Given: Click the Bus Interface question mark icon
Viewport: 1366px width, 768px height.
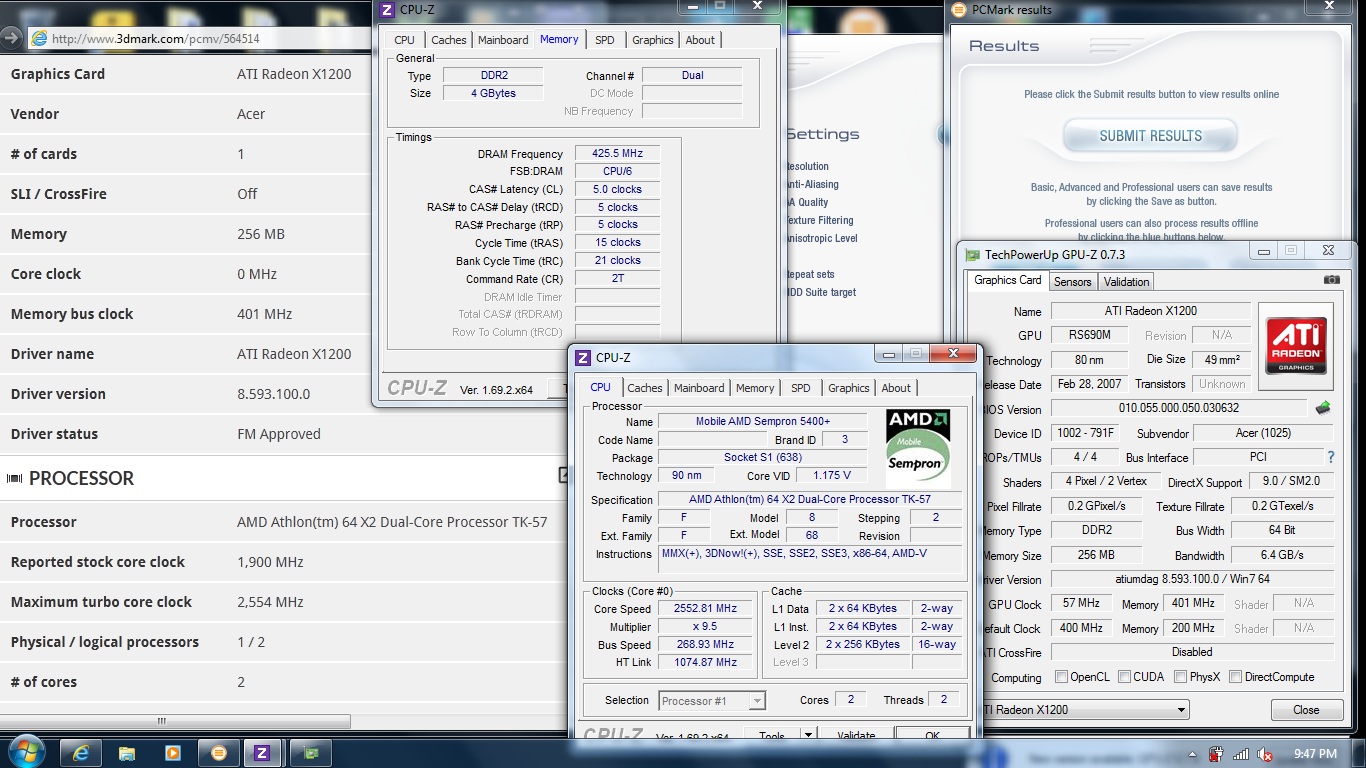Looking at the screenshot, I should click(x=1331, y=457).
